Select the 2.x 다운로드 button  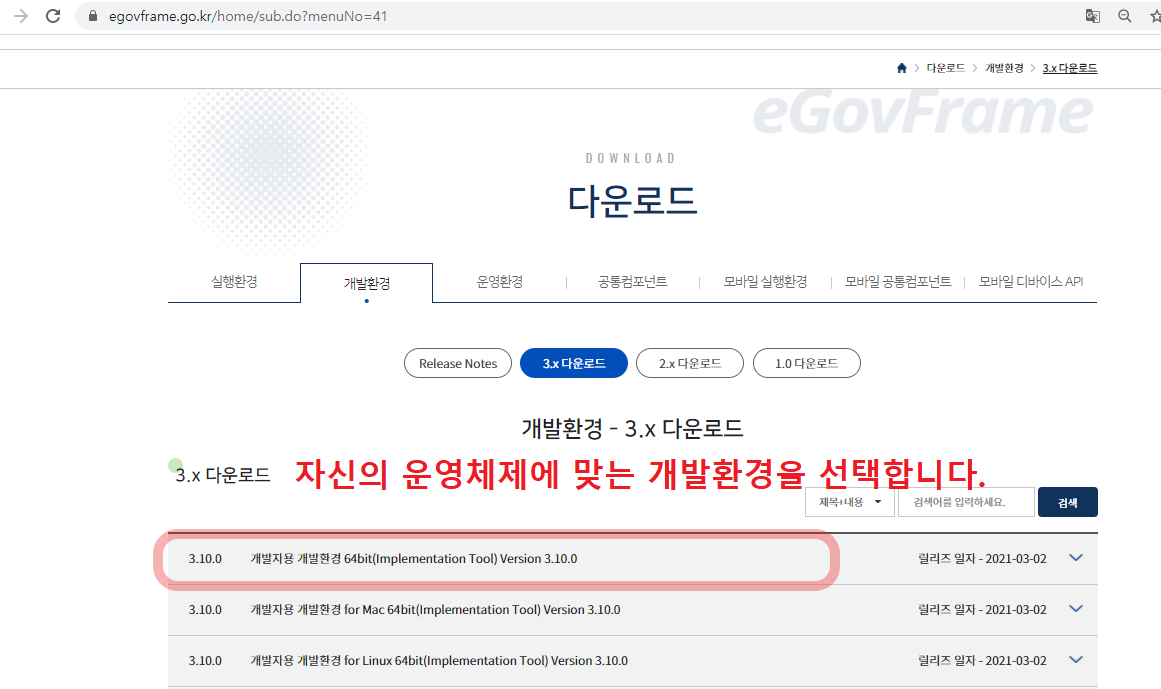pyautogui.click(x=690, y=363)
